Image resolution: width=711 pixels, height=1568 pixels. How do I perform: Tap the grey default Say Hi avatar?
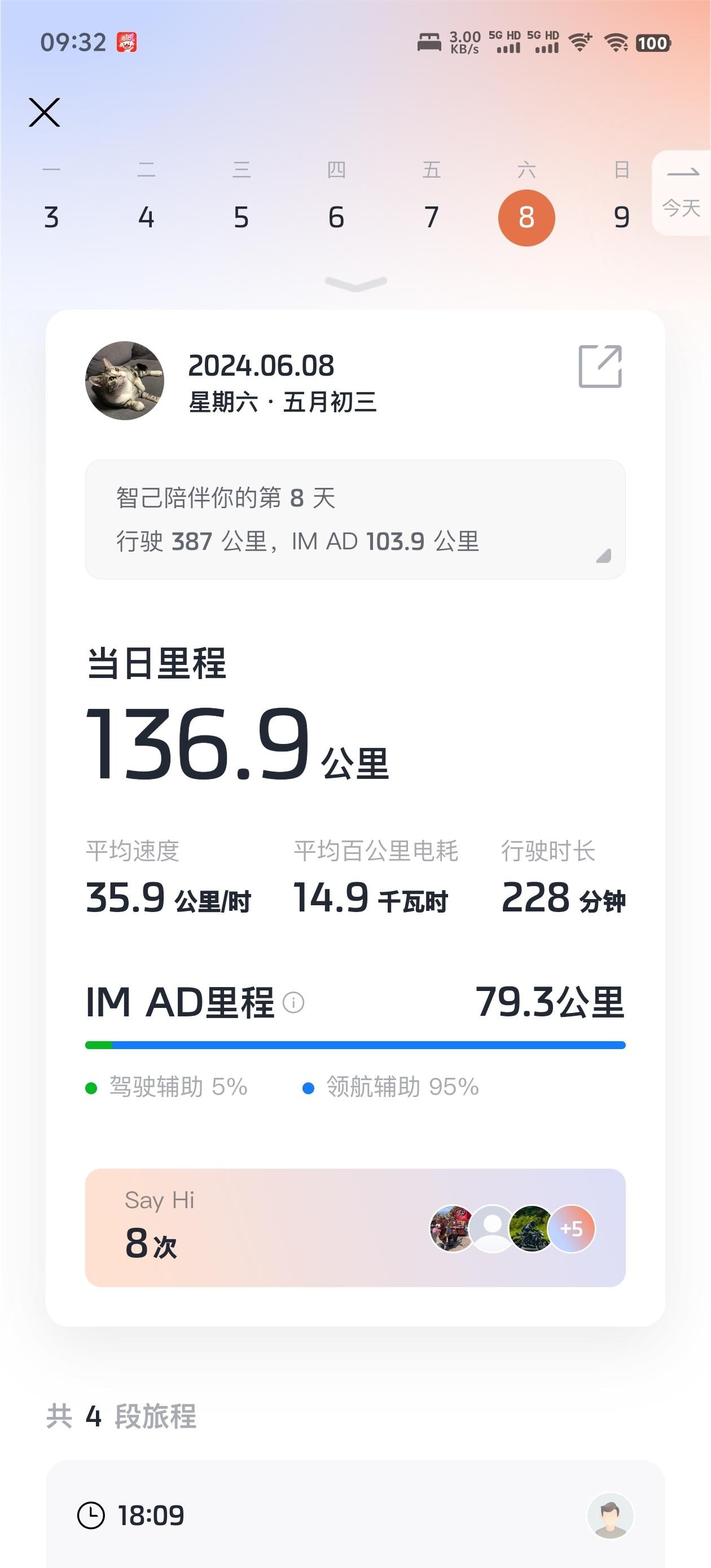(492, 1228)
